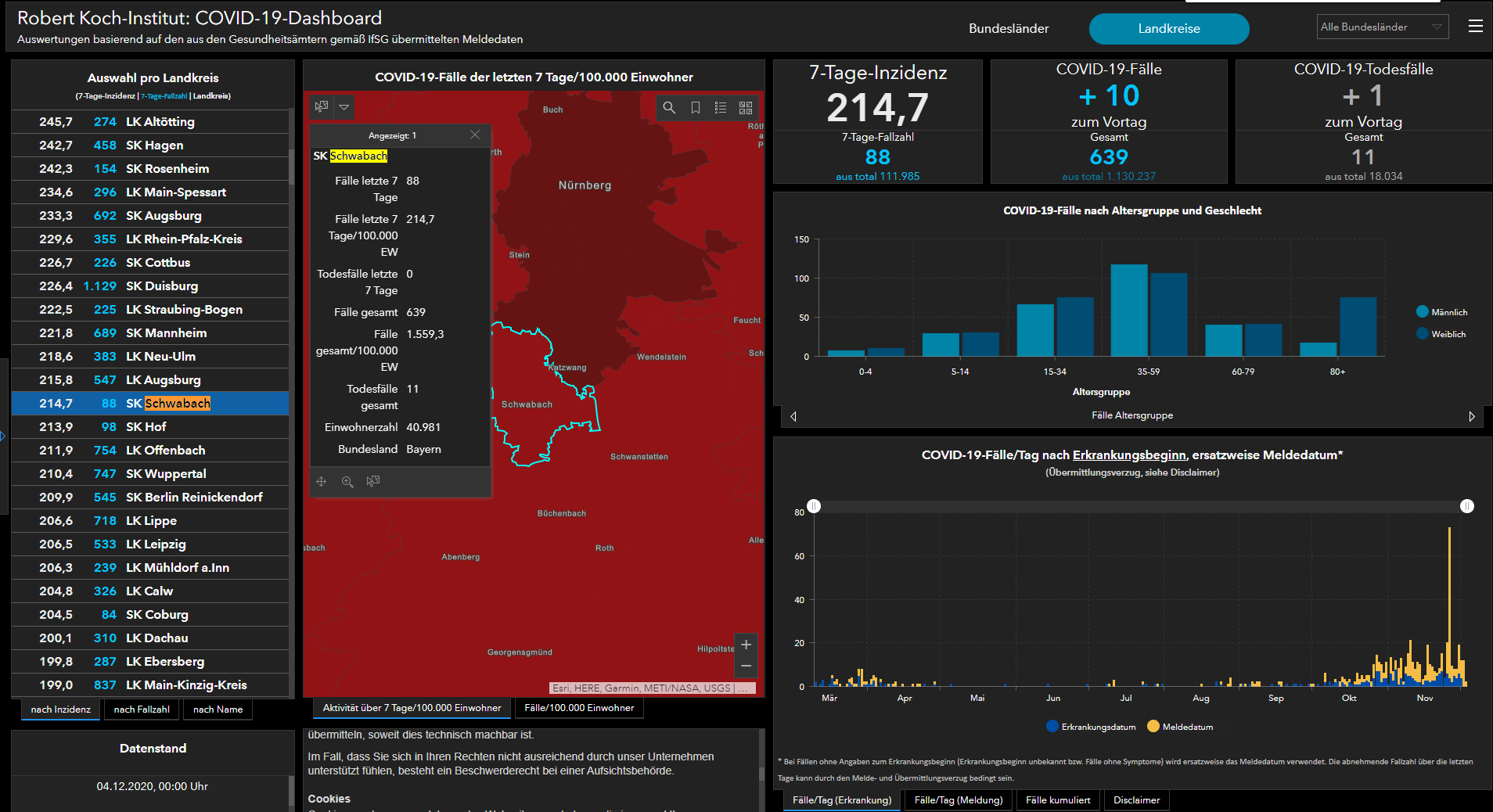Open the Fälle kumuliert tab
The height and width of the screenshot is (812, 1493).
(x=1058, y=800)
